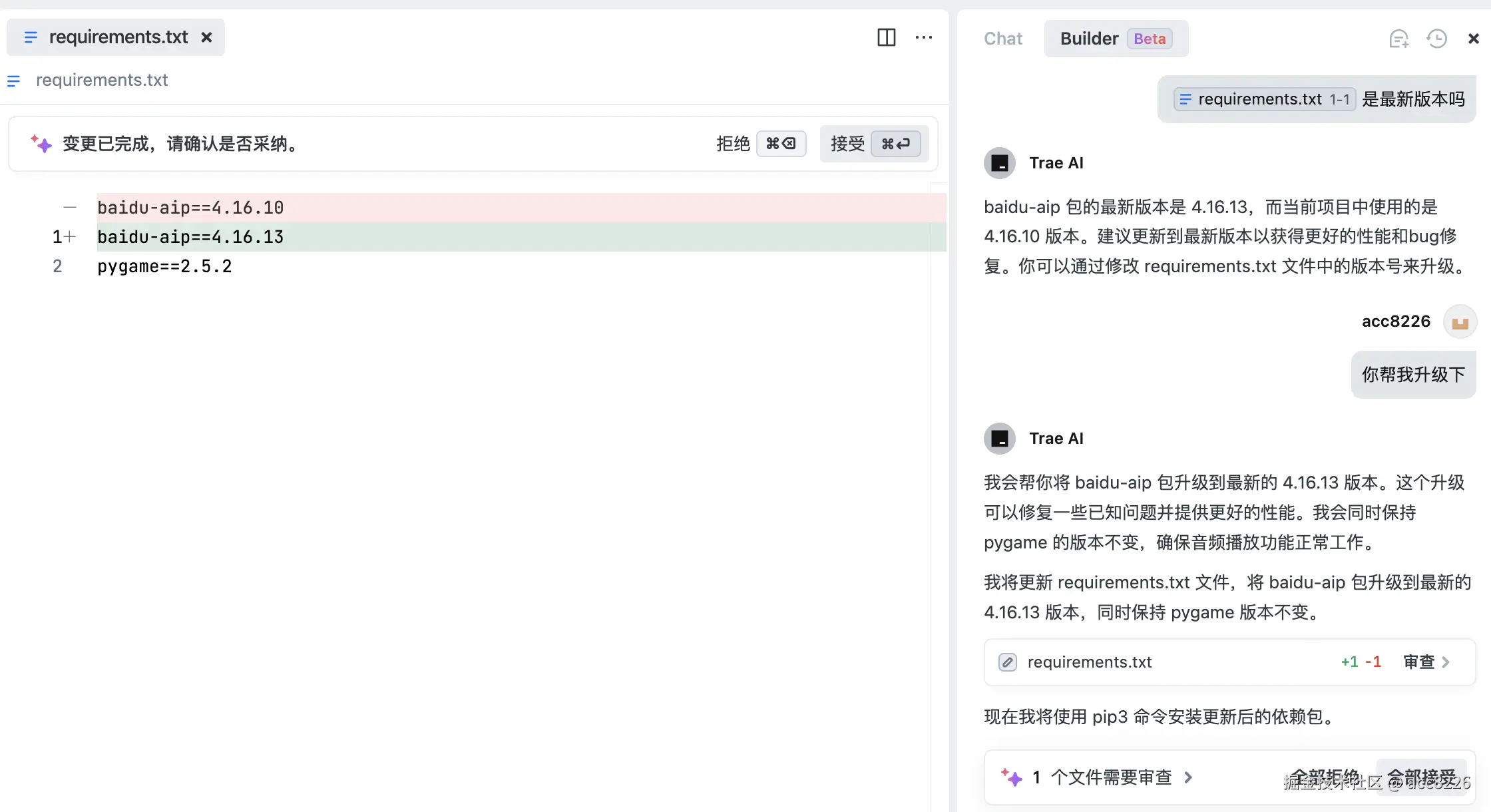Accept all changes with 全部接受

click(1421, 777)
